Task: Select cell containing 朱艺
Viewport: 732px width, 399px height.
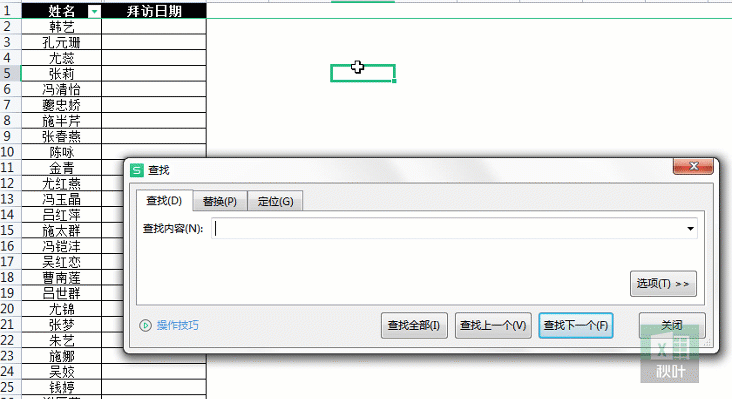Action: click(62, 340)
